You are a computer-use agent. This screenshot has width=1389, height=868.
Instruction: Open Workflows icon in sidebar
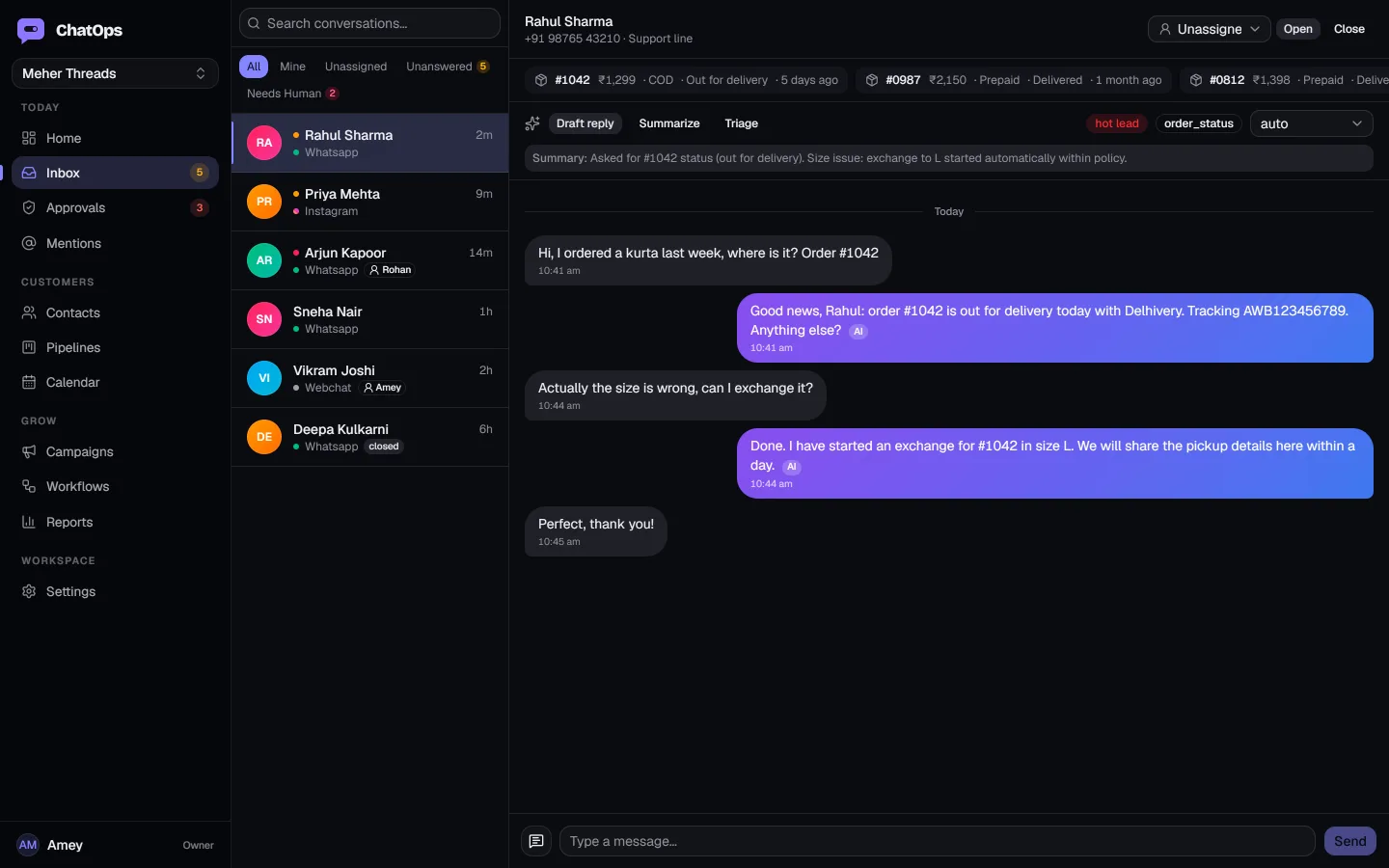tap(29, 486)
